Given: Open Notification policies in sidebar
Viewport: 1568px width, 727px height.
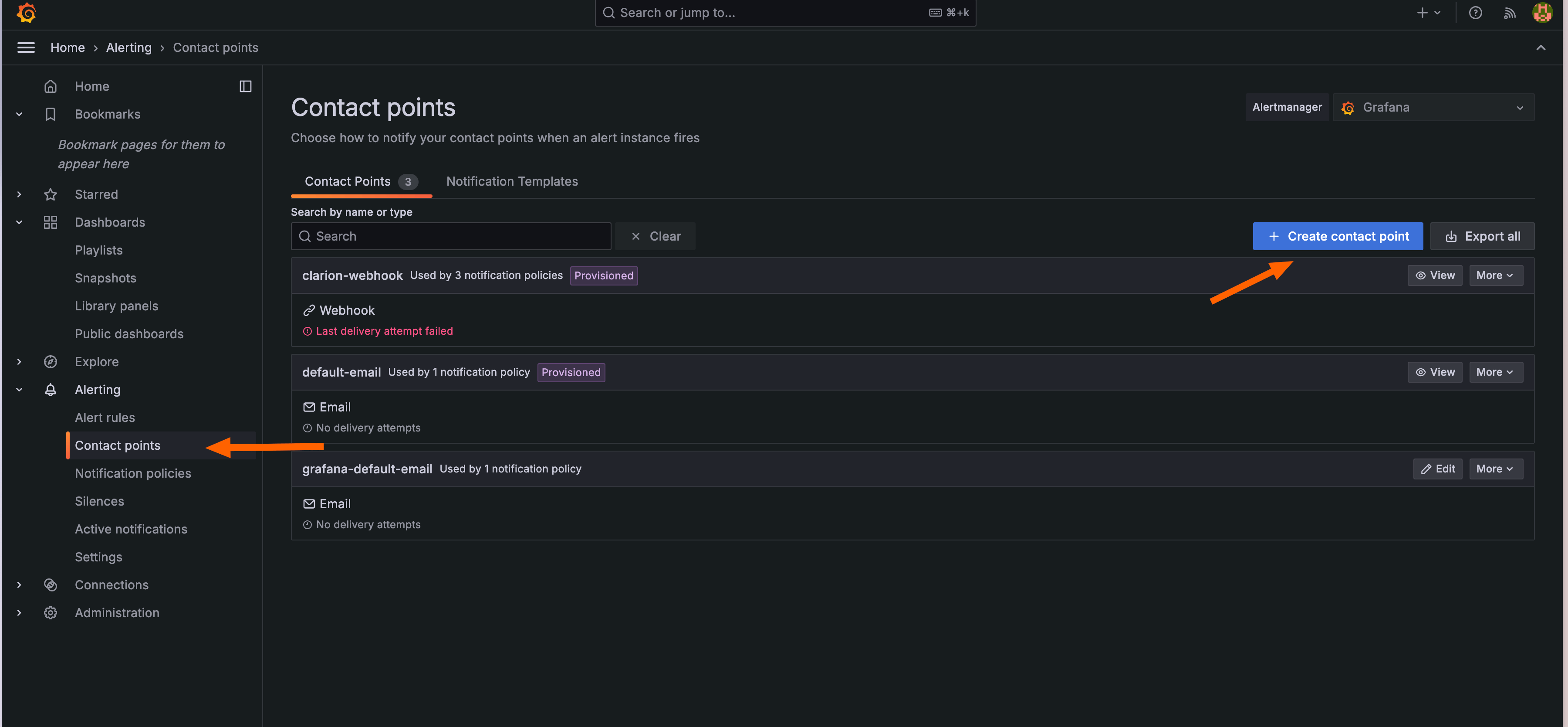Looking at the screenshot, I should (x=133, y=474).
